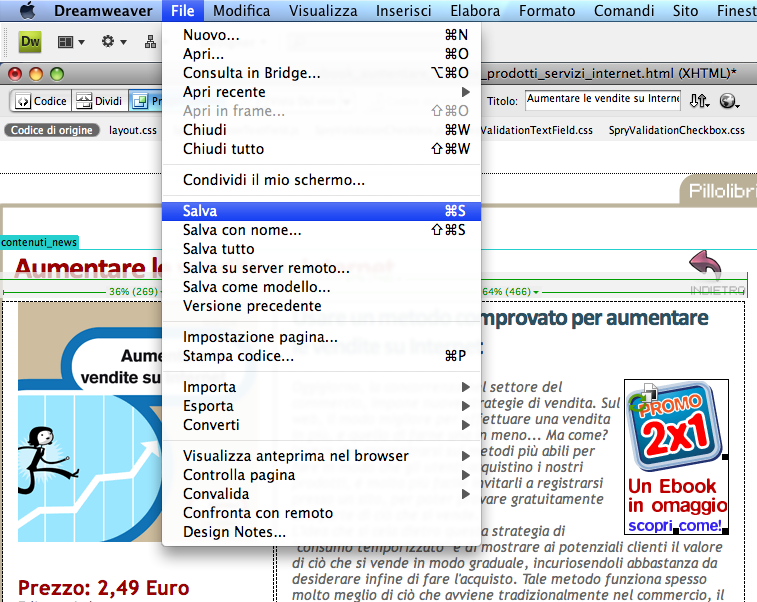Click the site management icon
The image size is (757, 602).
pos(150,42)
